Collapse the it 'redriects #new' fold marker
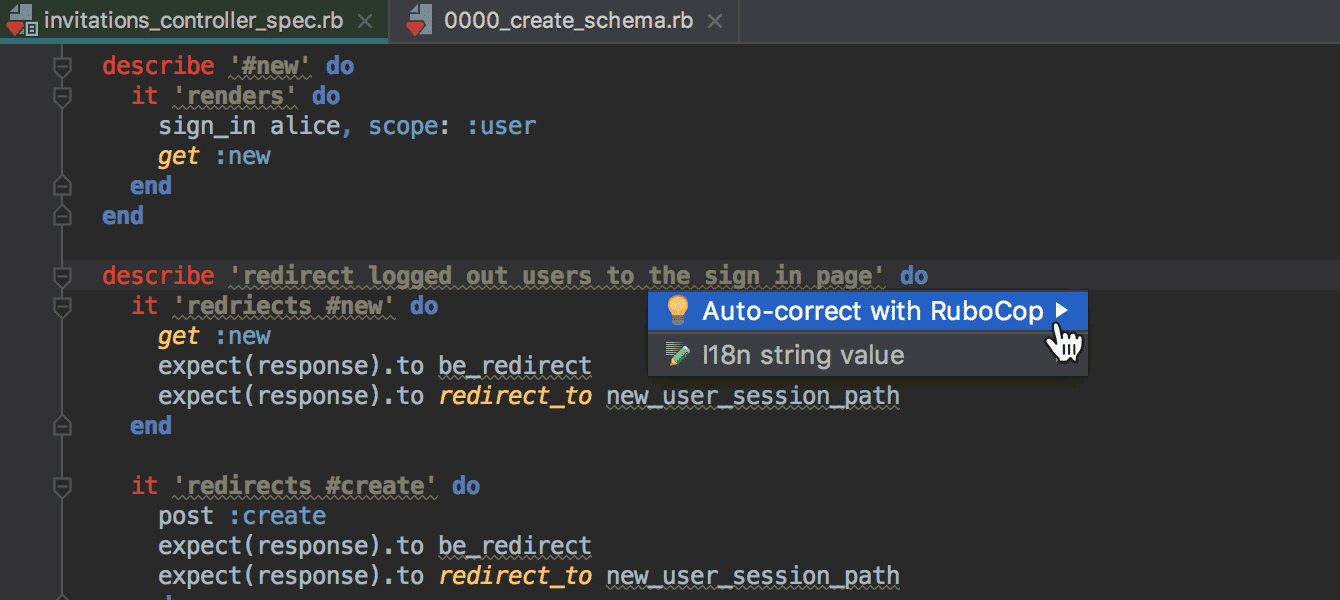This screenshot has width=1340, height=600. 62,306
